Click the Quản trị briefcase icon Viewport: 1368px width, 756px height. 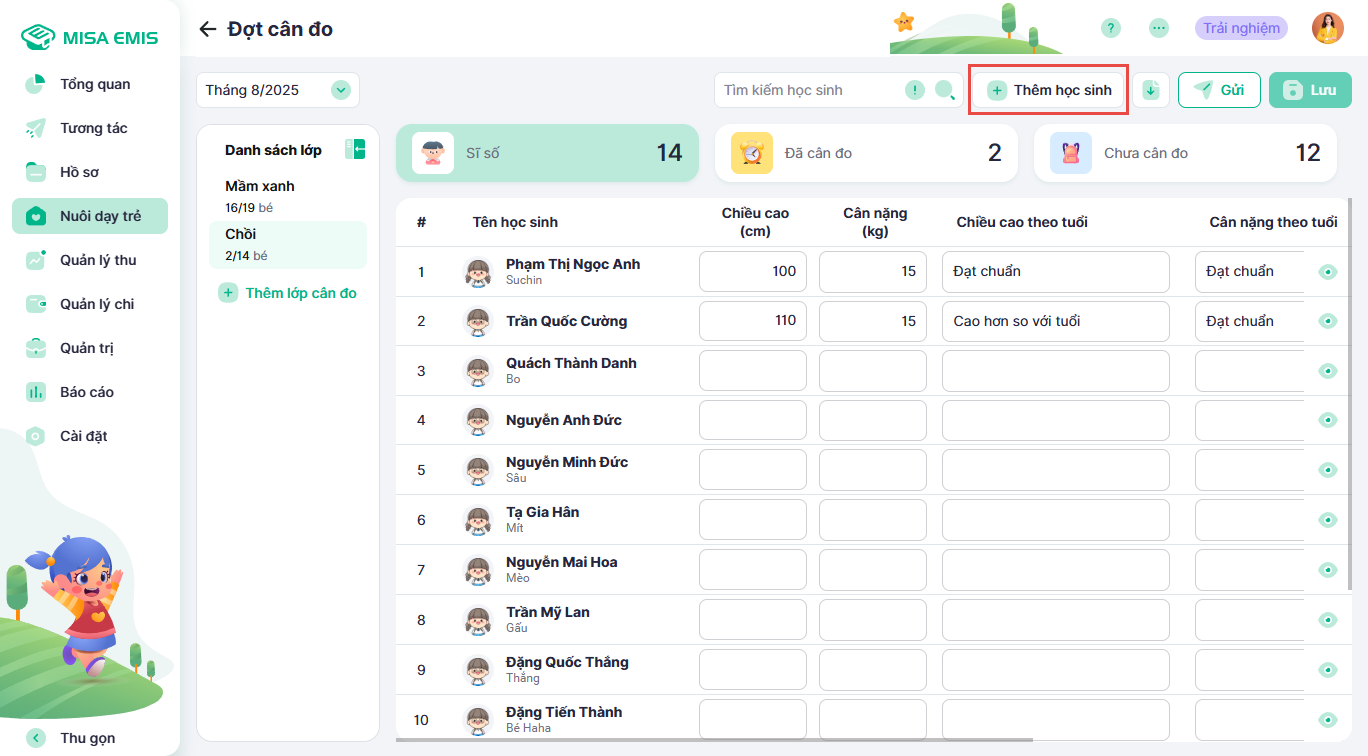36,348
